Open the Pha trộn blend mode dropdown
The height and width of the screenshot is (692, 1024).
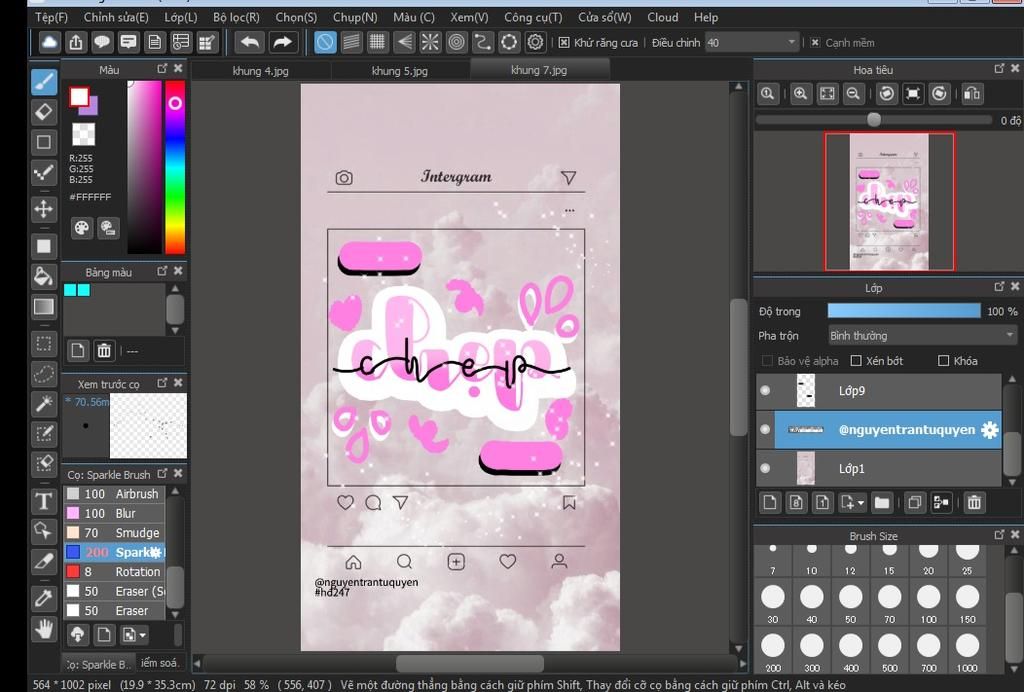point(921,336)
